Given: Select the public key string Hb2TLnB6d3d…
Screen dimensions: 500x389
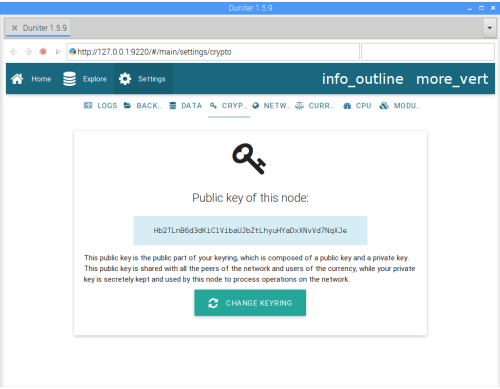Looking at the screenshot, I should coord(250,230).
